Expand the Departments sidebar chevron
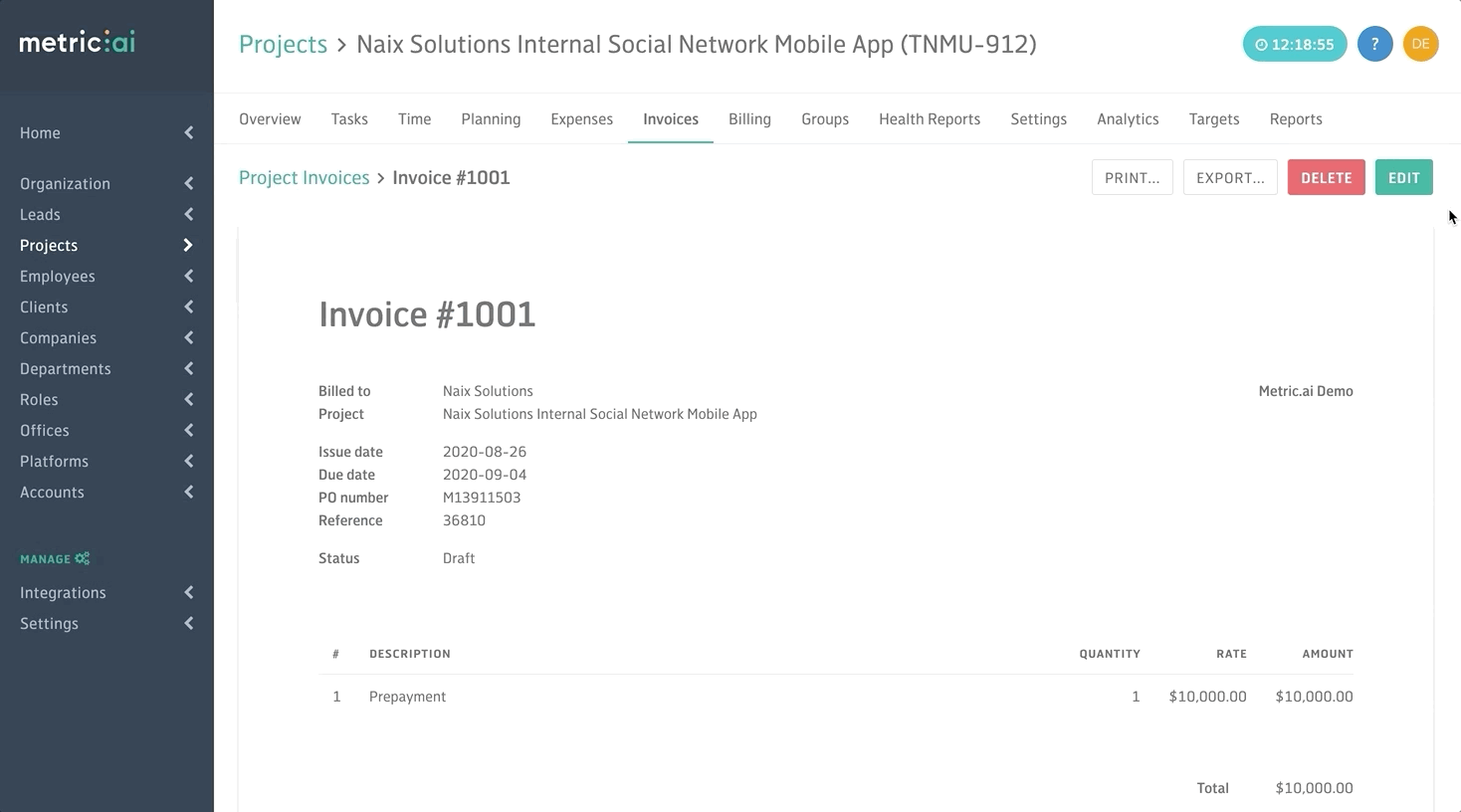Screen dimensions: 1461x812 tap(188, 368)
